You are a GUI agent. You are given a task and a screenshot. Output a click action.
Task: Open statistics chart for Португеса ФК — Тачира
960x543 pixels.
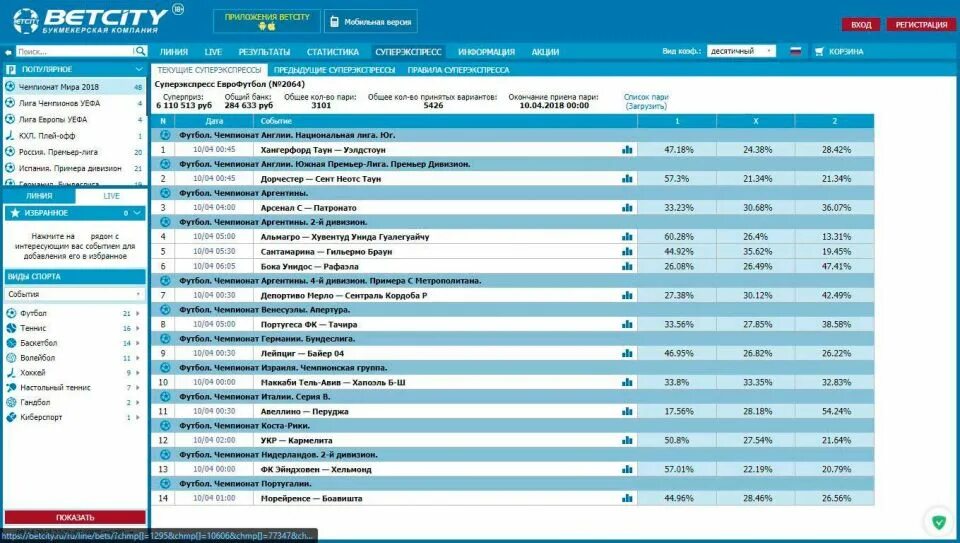[627, 324]
